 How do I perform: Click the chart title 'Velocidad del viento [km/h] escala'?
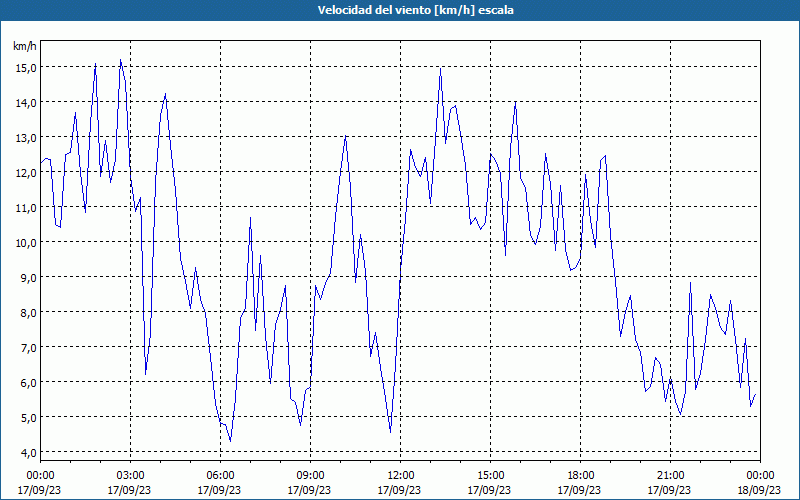pyautogui.click(x=415, y=10)
